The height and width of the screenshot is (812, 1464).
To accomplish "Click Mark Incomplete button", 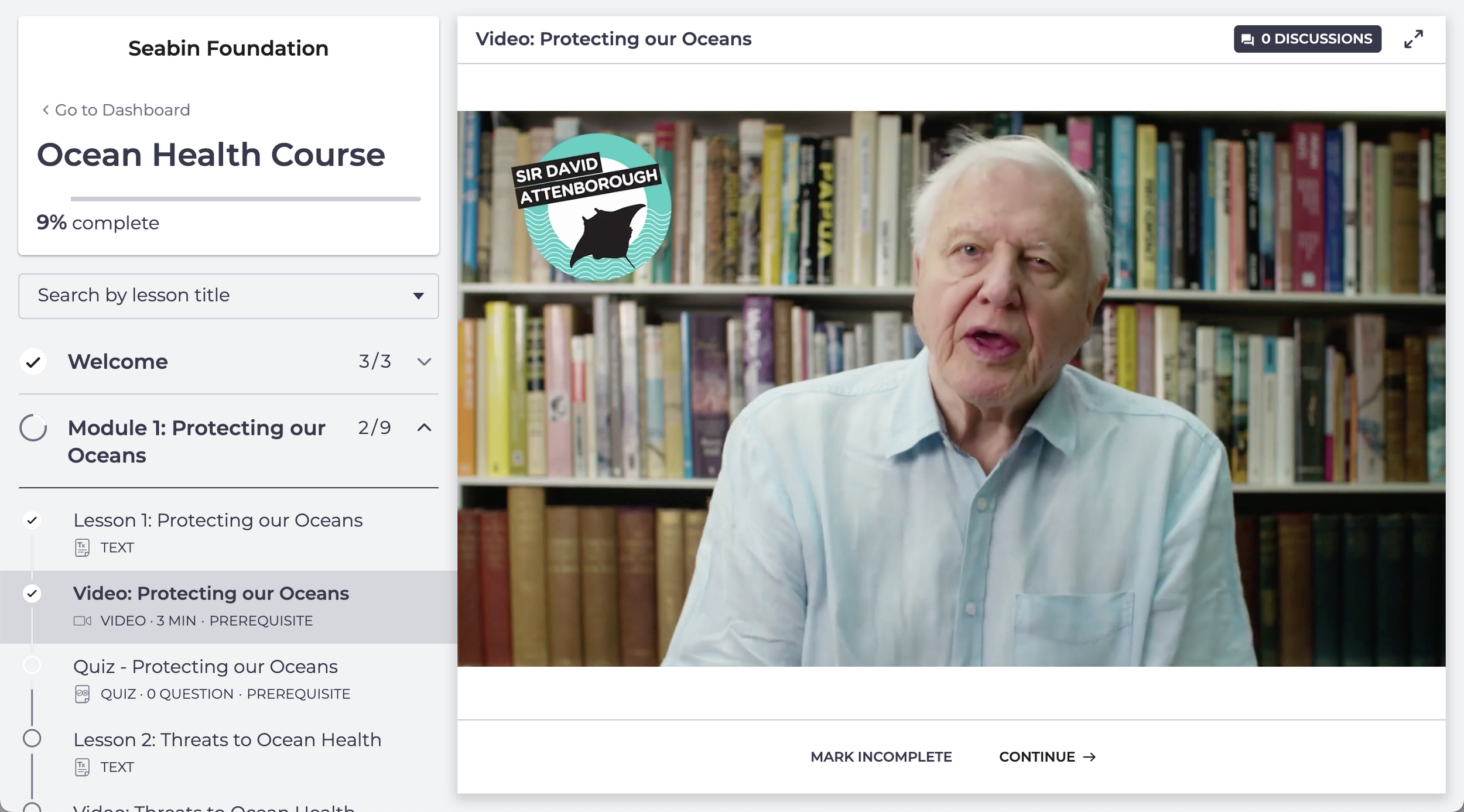I will pyautogui.click(x=881, y=757).
